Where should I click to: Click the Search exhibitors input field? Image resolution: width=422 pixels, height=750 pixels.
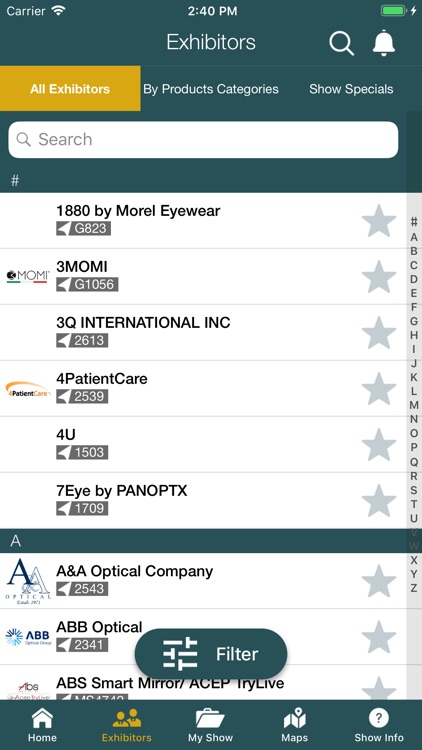pyautogui.click(x=203, y=140)
